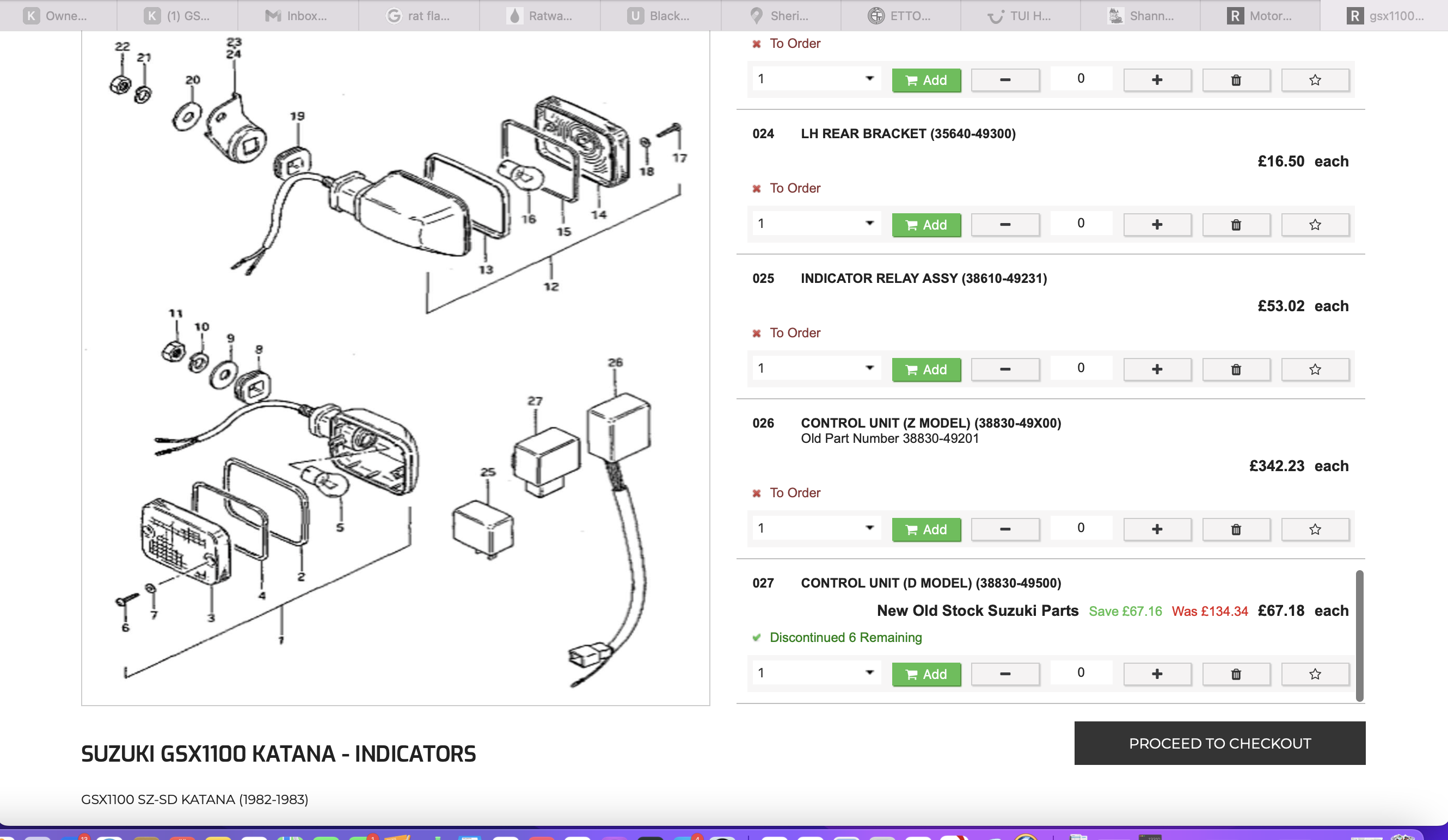Click trash icon for LH Rear Bracket
Screen dimensions: 1448x840
coord(1235,225)
